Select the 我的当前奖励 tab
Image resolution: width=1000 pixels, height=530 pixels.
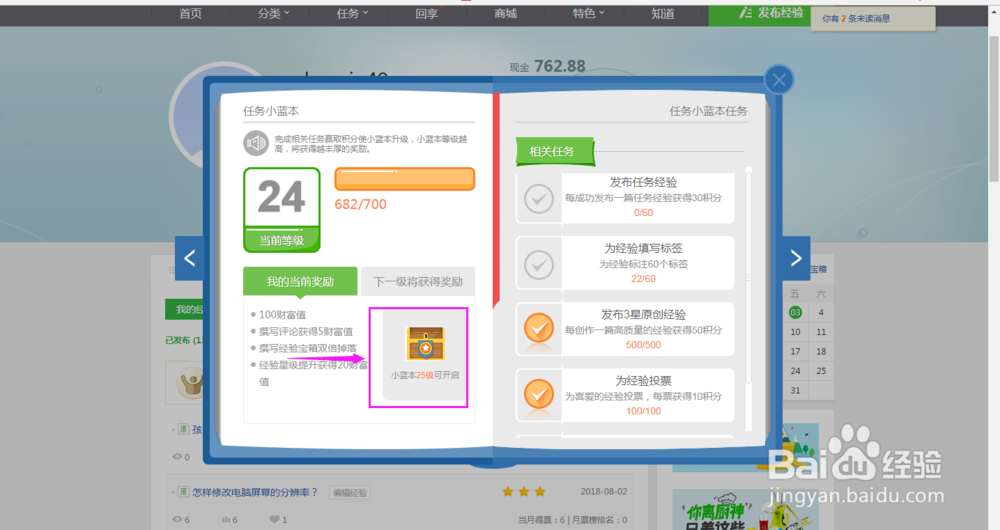click(300, 281)
